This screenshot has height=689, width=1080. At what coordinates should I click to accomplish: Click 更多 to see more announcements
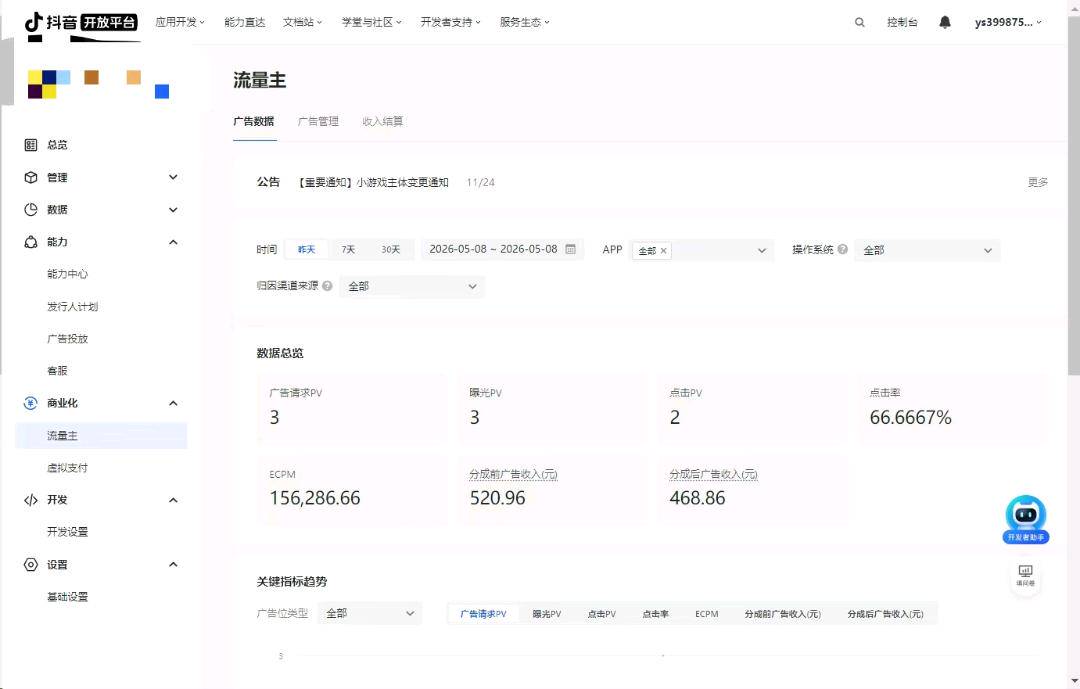click(1037, 183)
